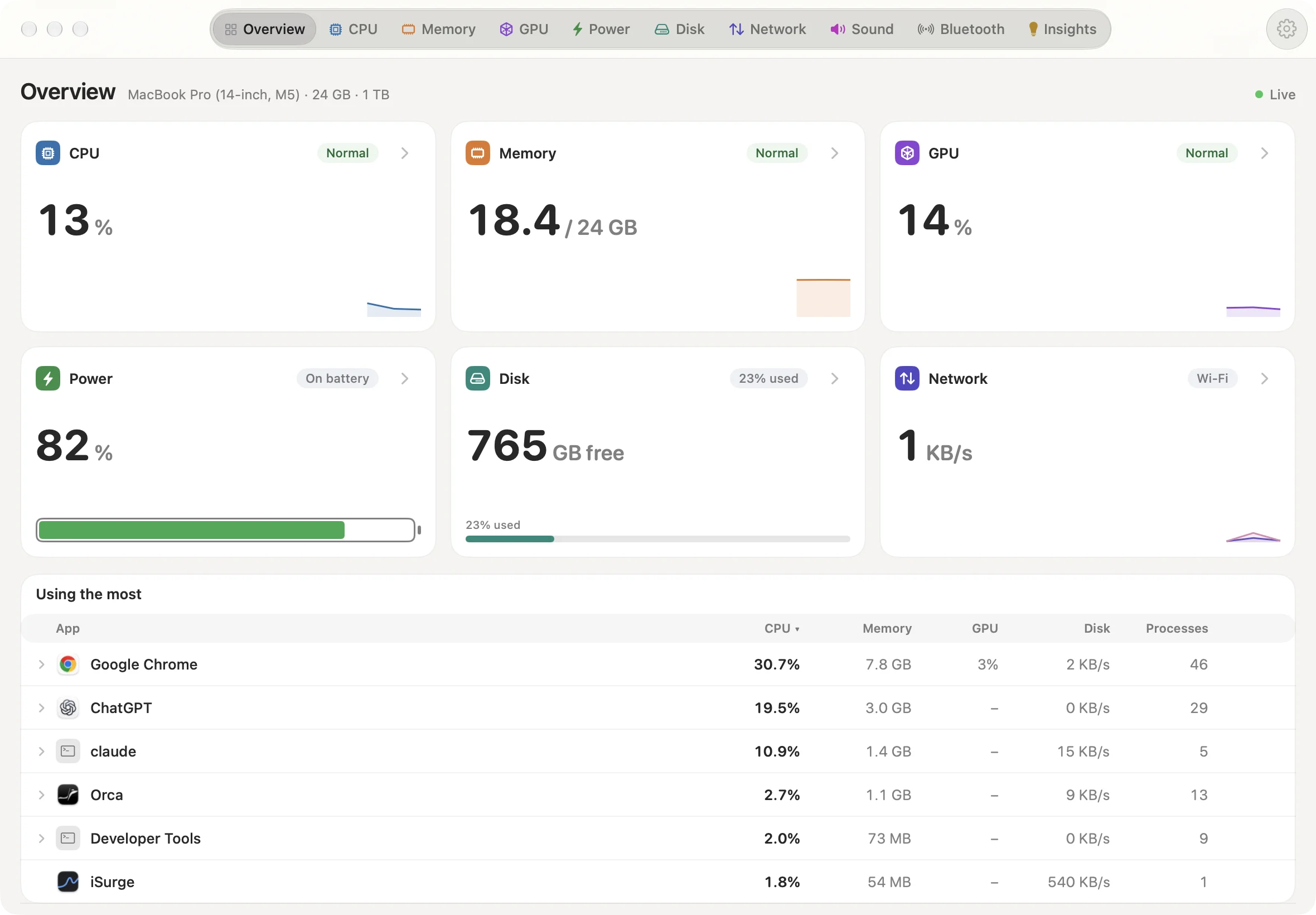
Task: Click the Google Chrome app icon
Action: [x=67, y=664]
